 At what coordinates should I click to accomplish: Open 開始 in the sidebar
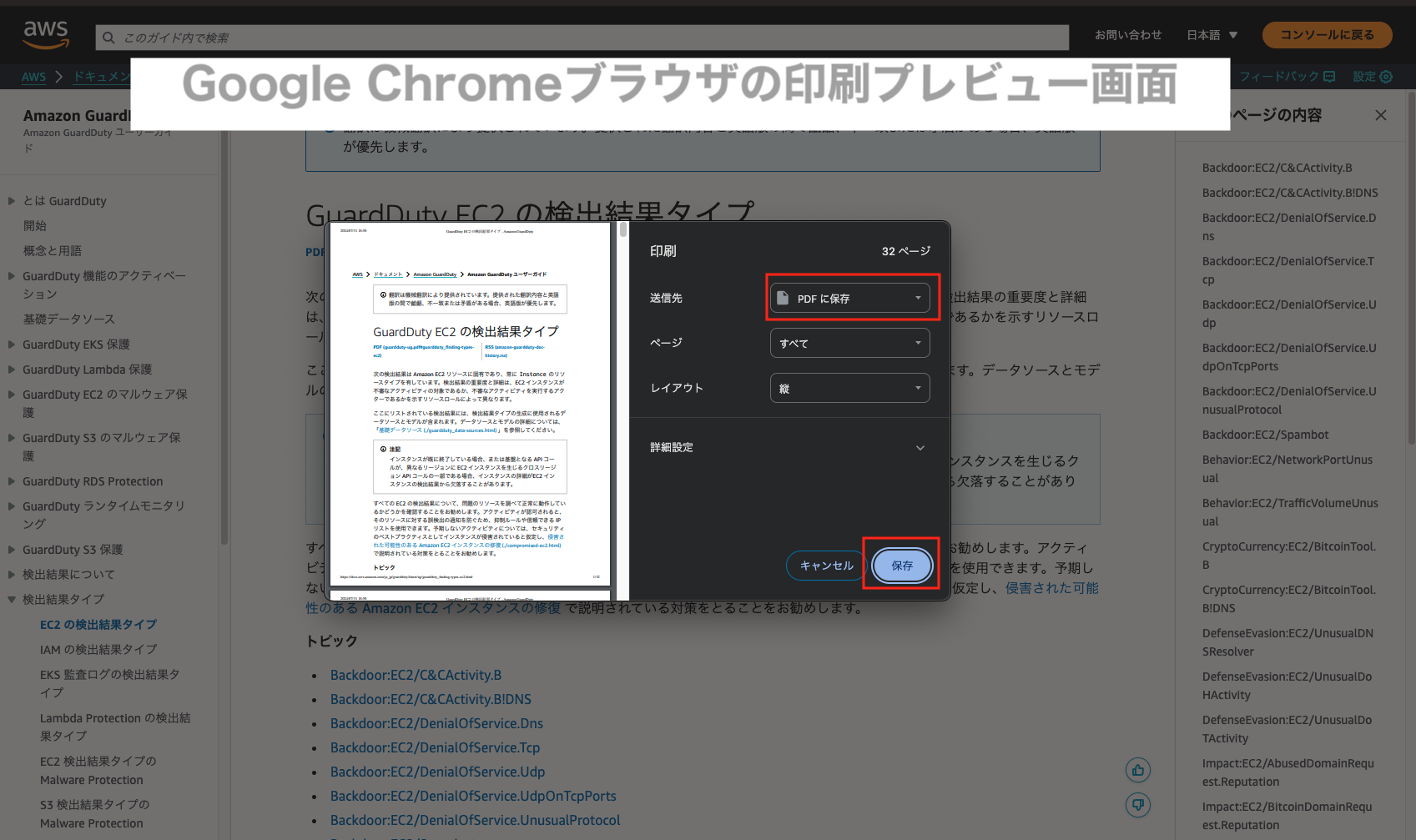pyautogui.click(x=35, y=226)
